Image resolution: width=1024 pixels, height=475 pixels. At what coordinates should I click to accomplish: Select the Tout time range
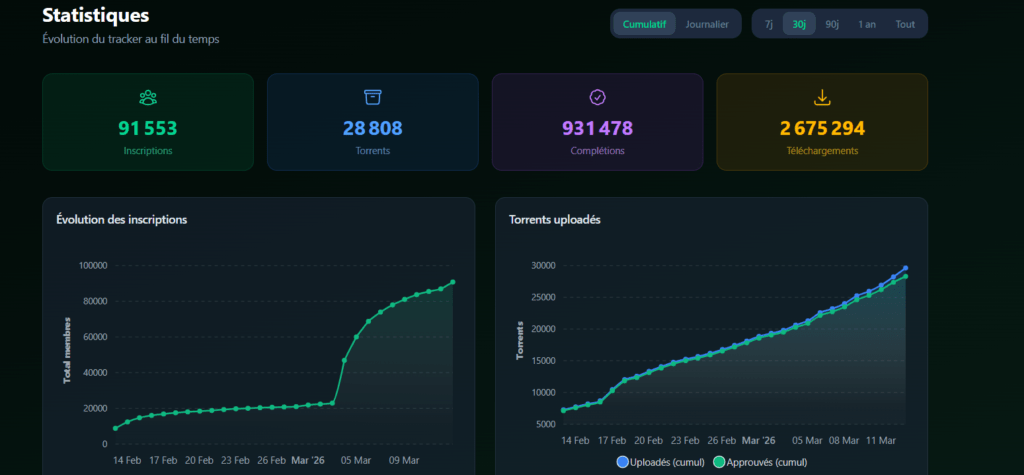point(905,24)
